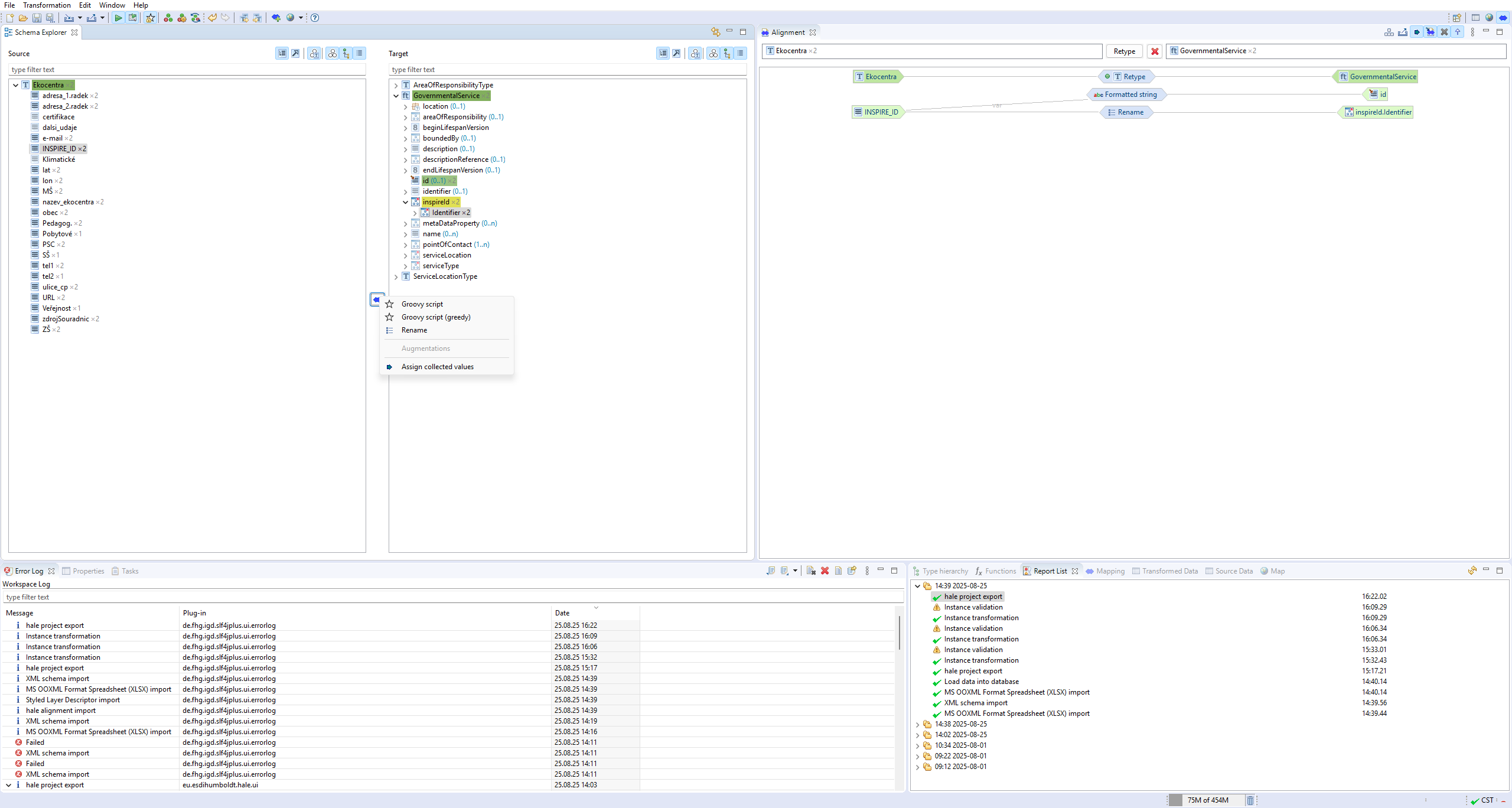Switch to the Transformed Data tab

[x=1169, y=571]
